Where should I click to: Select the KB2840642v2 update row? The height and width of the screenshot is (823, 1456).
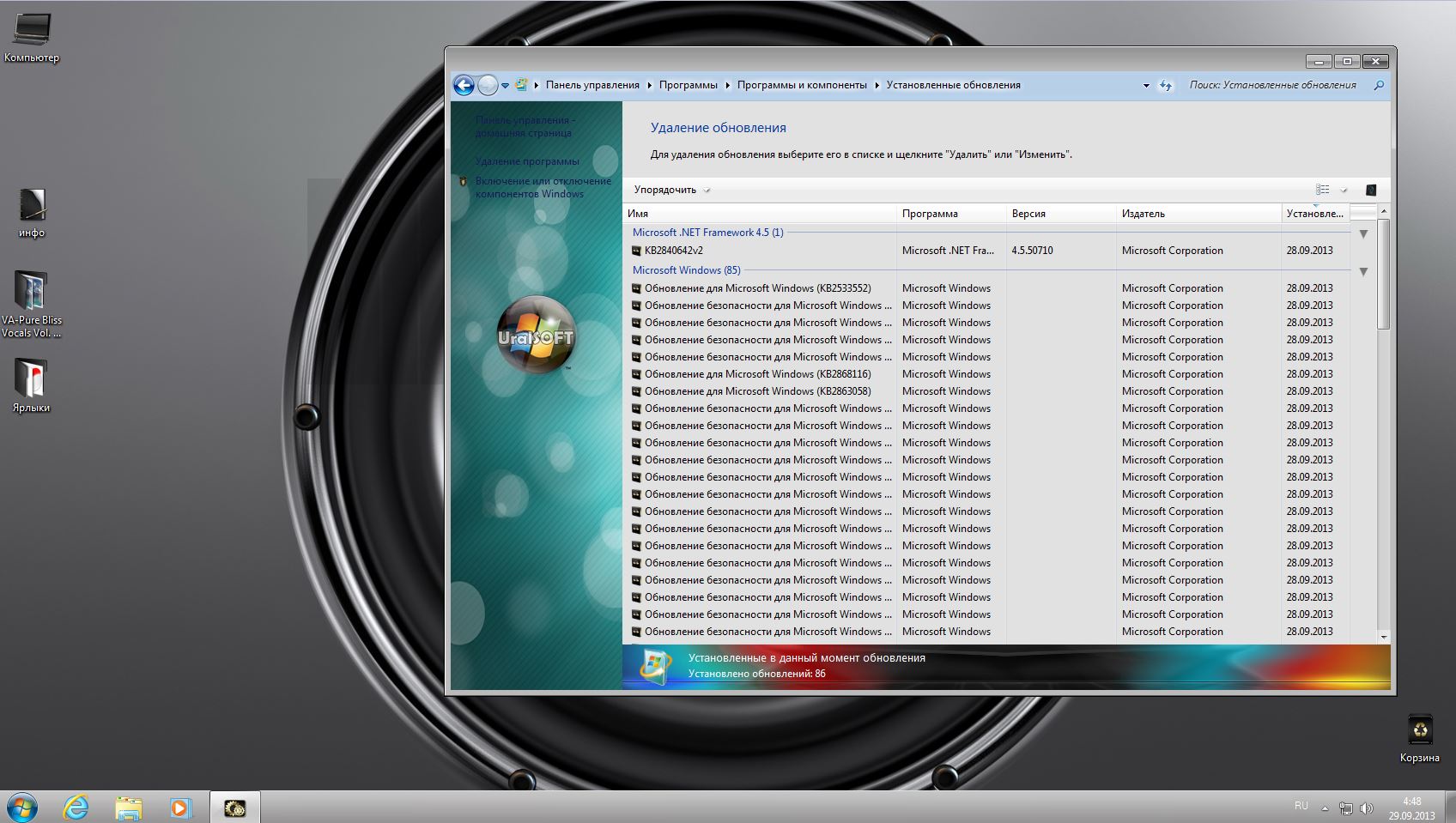987,251
